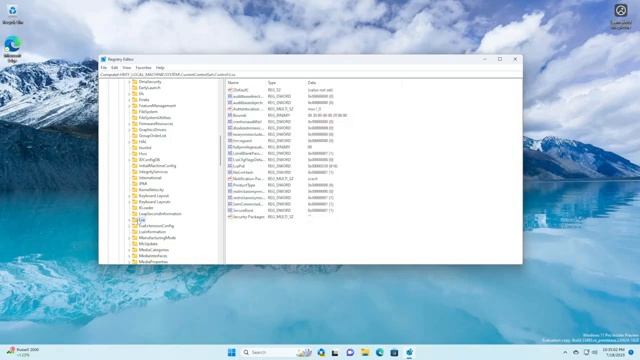Open the Help menu in Registry Editor
Image resolution: width=640 pixels, height=360 pixels.
click(160, 68)
